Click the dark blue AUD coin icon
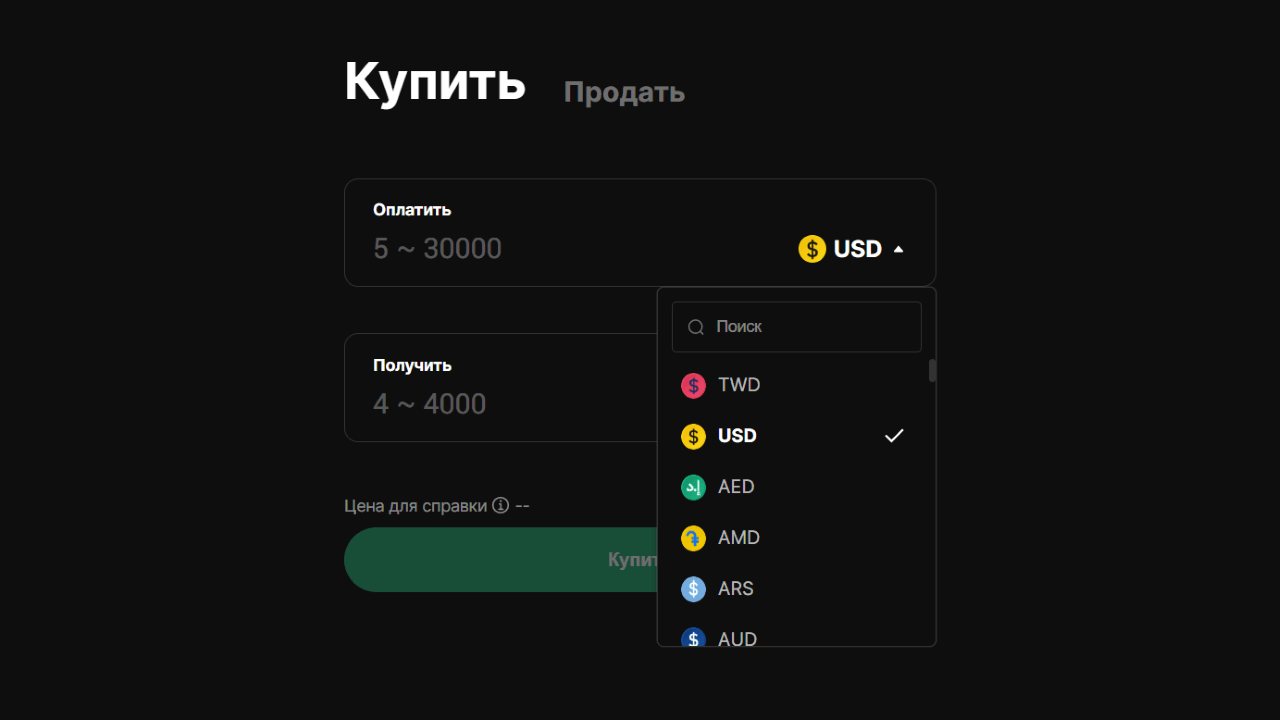Viewport: 1280px width, 720px height. (693, 638)
